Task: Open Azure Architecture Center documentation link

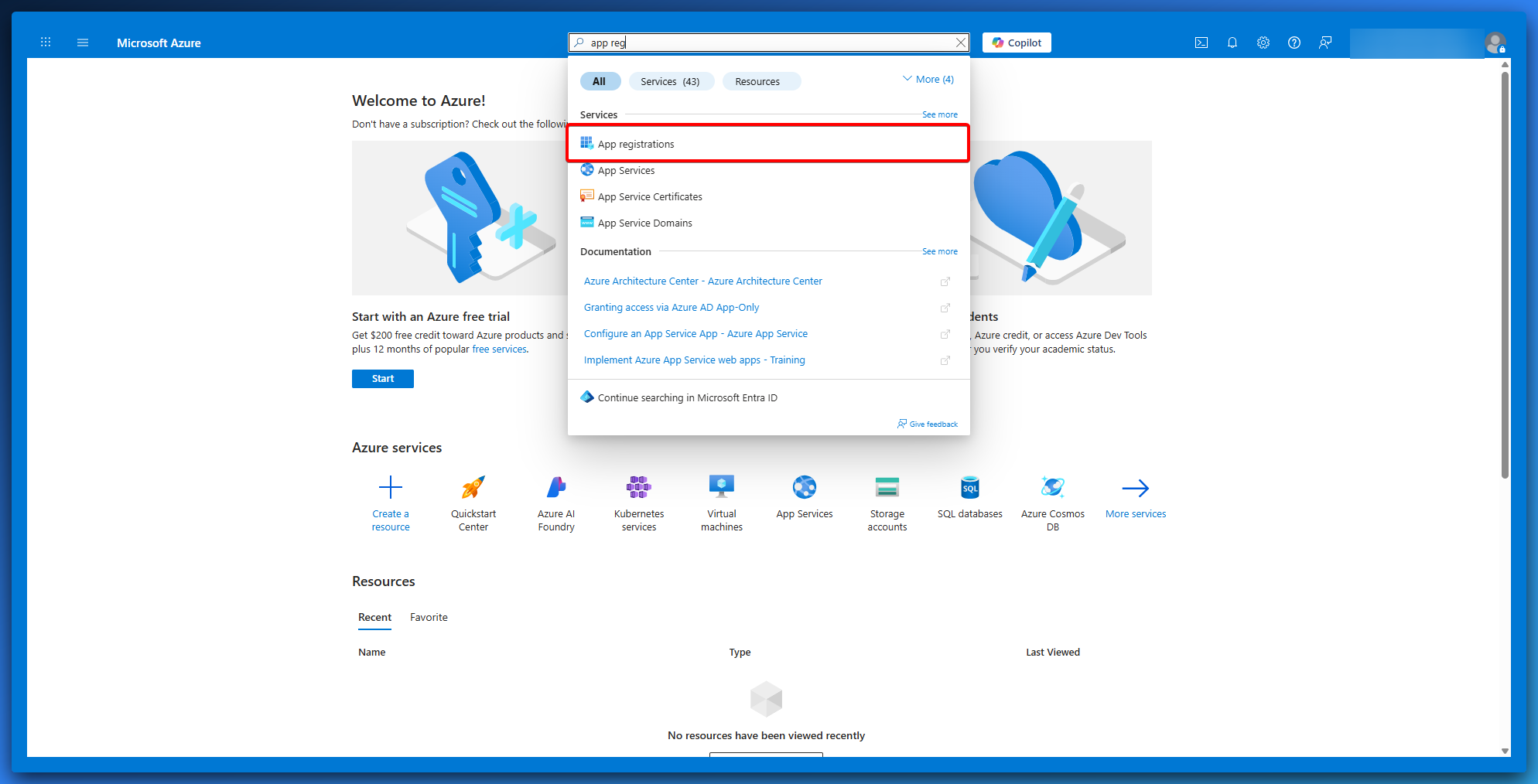Action: [702, 281]
